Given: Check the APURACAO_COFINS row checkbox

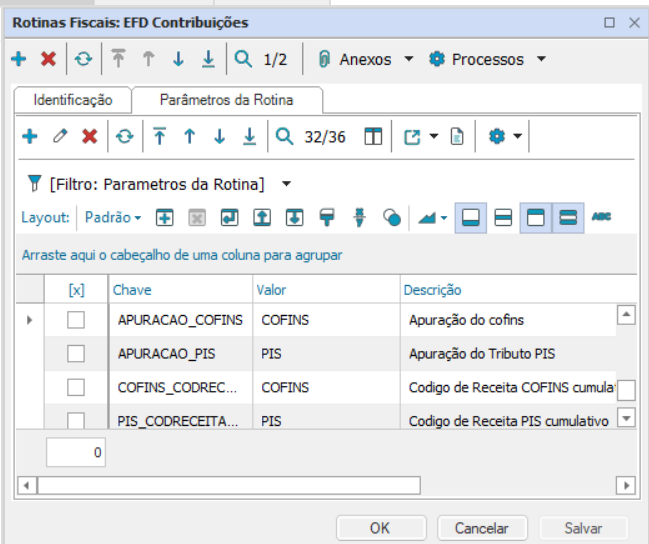Looking at the screenshot, I should point(76,320).
